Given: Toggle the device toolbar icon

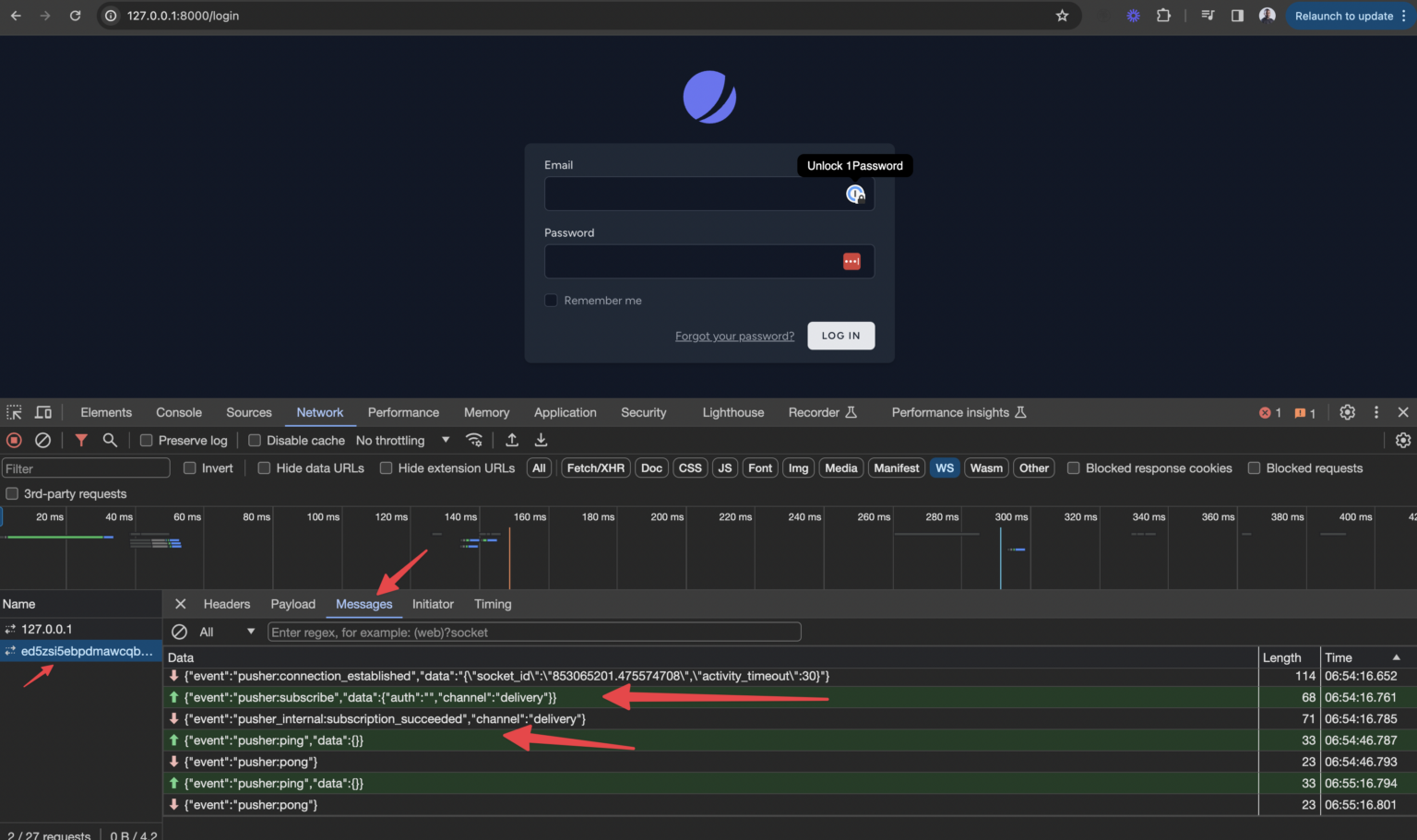Looking at the screenshot, I should [x=42, y=412].
